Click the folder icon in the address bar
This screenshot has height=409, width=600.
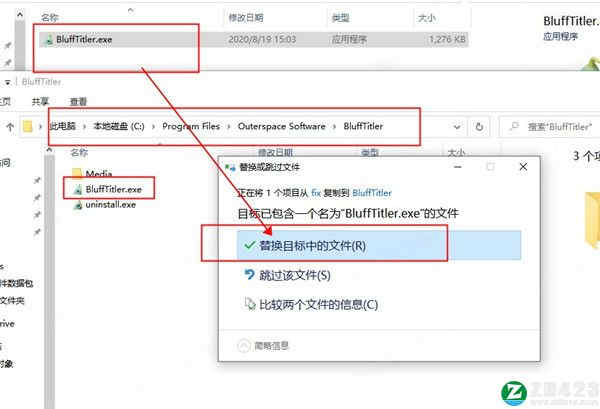[x=27, y=126]
